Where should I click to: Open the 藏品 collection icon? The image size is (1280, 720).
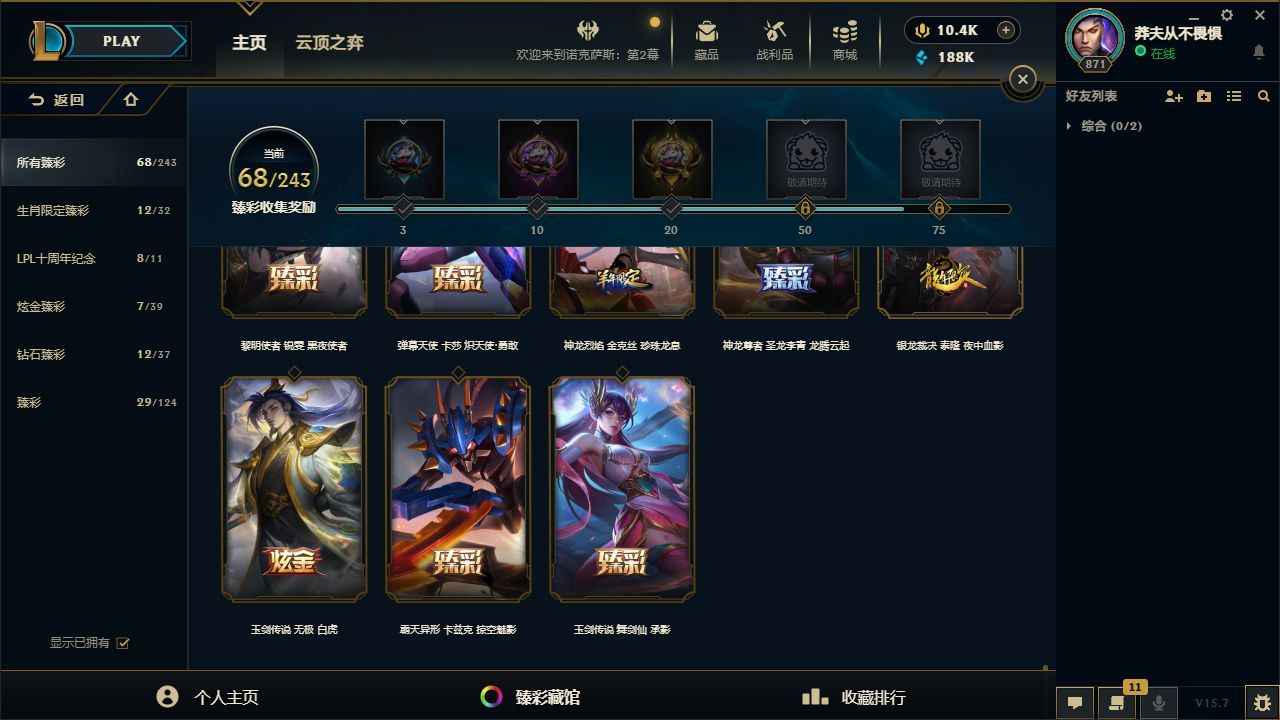pos(707,40)
